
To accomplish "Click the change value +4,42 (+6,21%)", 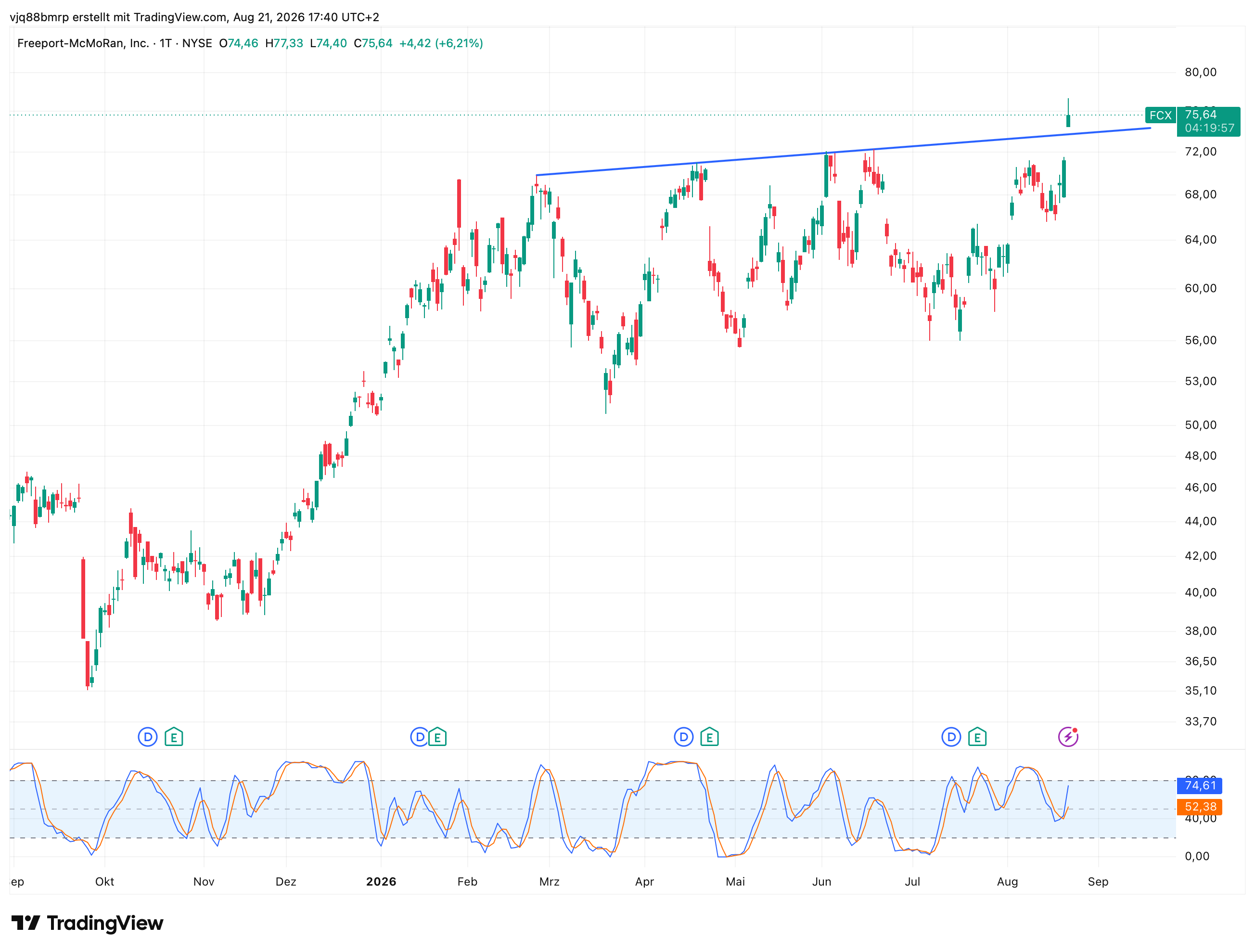I will [441, 43].
